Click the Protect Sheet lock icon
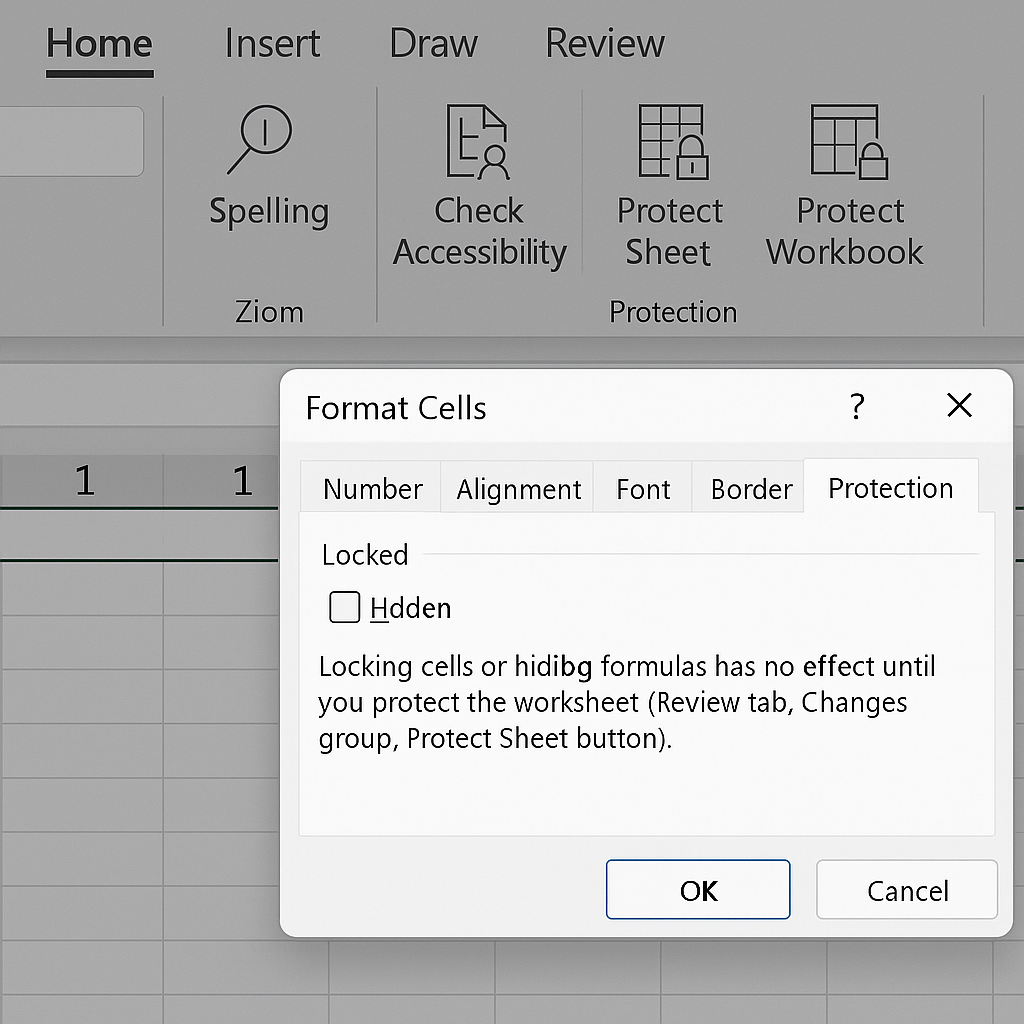 click(673, 142)
